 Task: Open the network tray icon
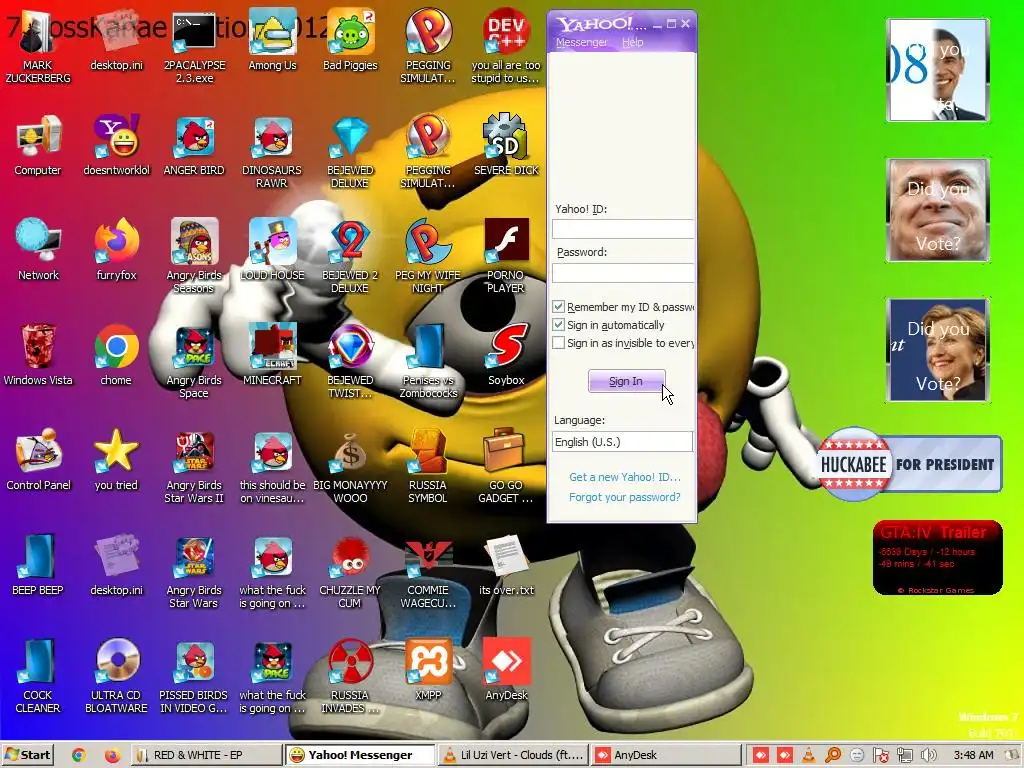click(904, 756)
